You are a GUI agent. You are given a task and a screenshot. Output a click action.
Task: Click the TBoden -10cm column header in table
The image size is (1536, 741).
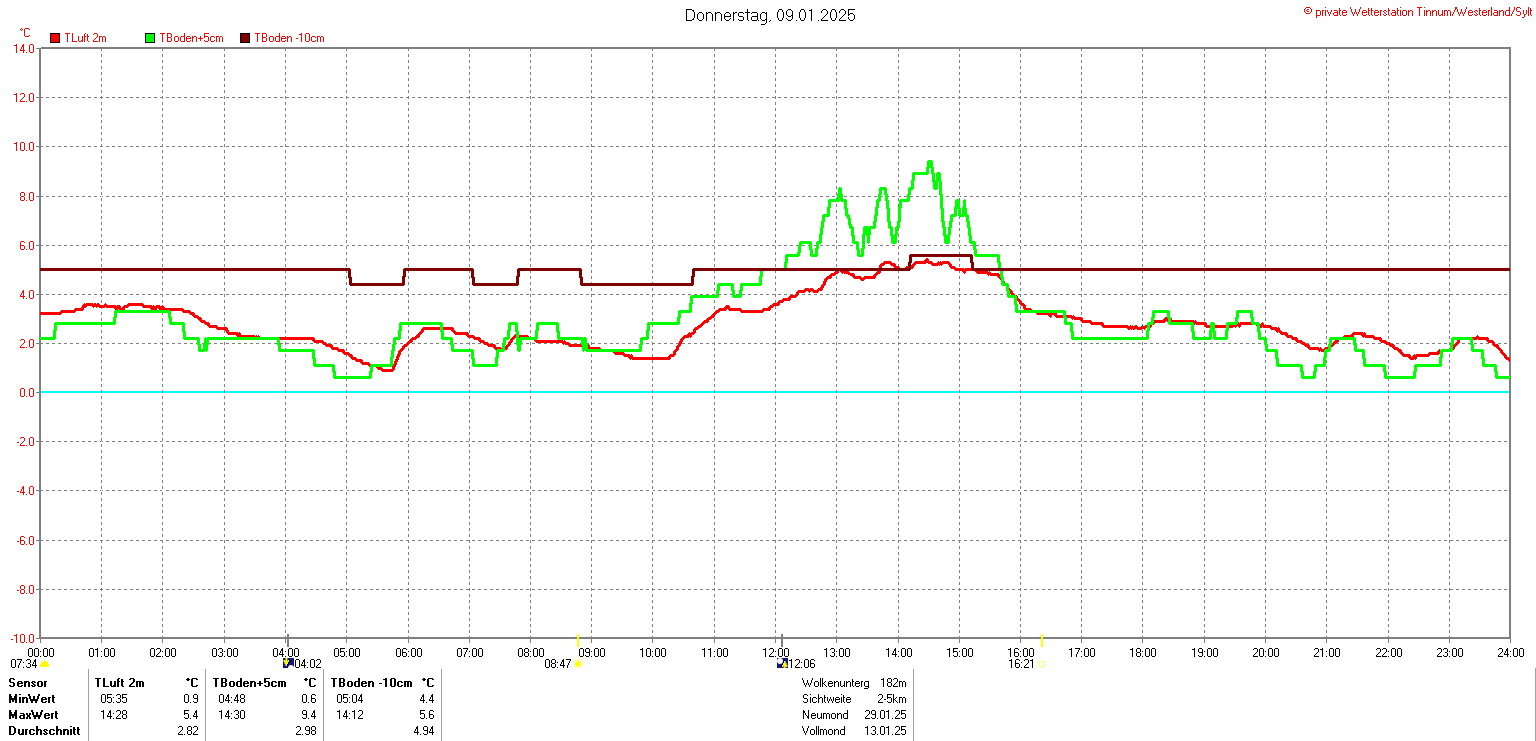pyautogui.click(x=371, y=683)
